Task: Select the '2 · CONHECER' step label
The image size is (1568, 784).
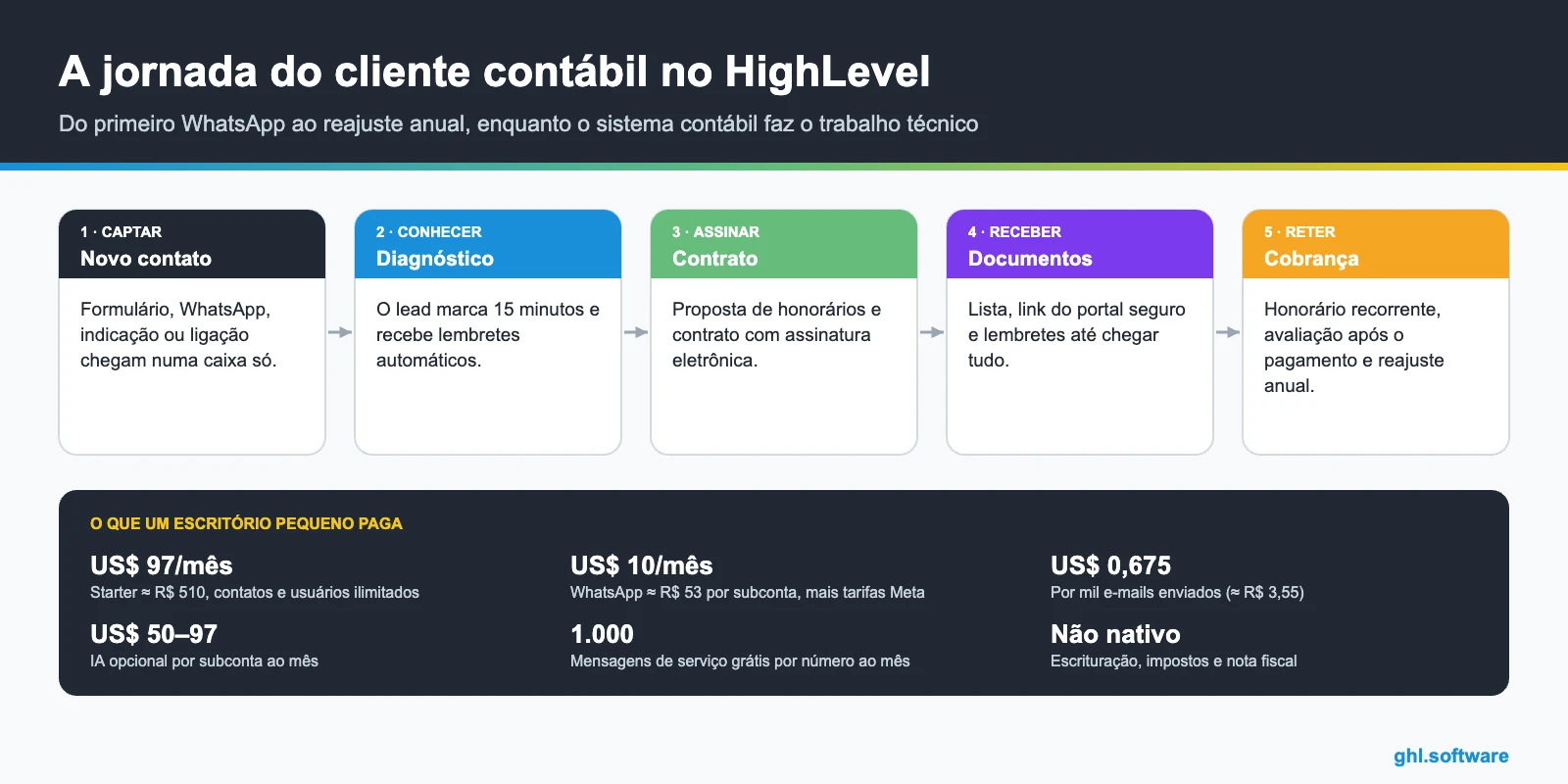Action: click(x=428, y=232)
